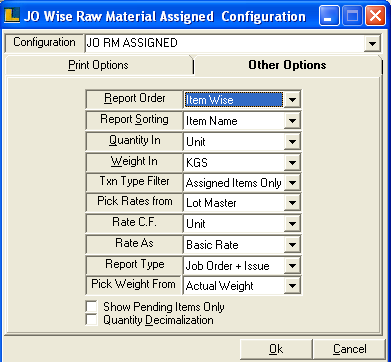Viewport: 391px width, 362px height.
Task: Toggle the Quantity Decimalization checkbox
Action: tap(91, 320)
